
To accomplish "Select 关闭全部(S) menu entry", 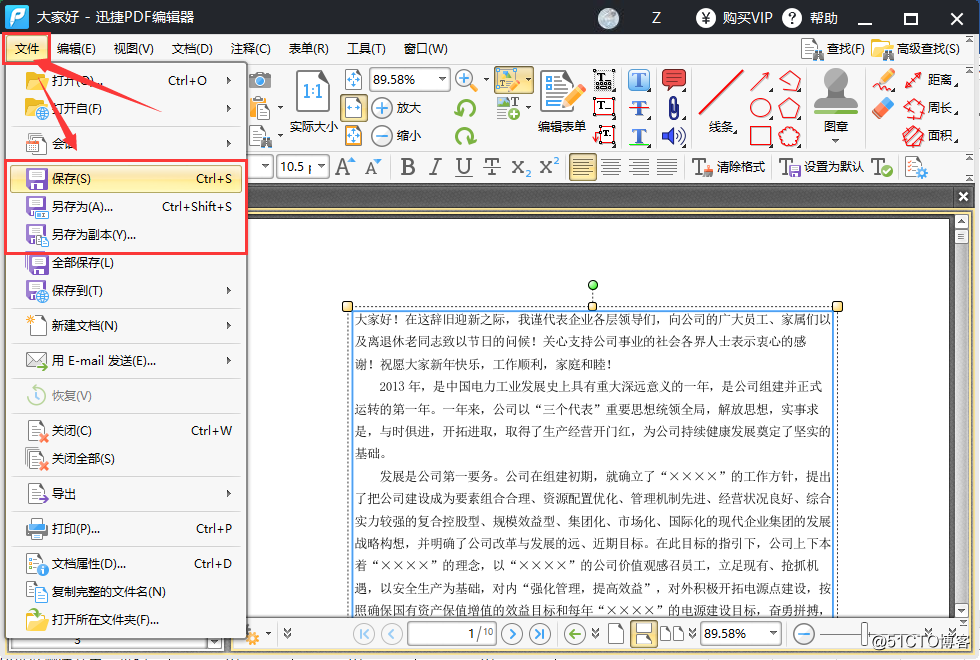I will click(126, 459).
